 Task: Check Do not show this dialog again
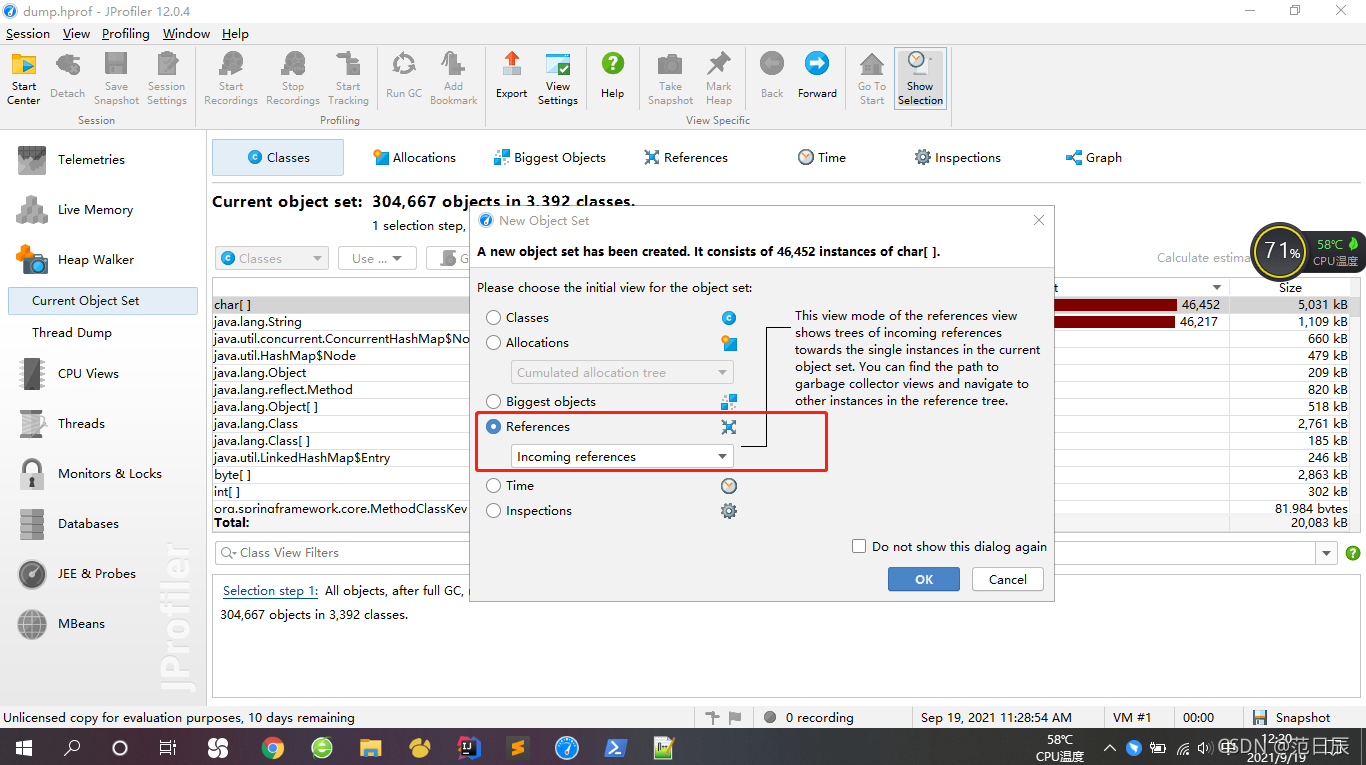[859, 546]
